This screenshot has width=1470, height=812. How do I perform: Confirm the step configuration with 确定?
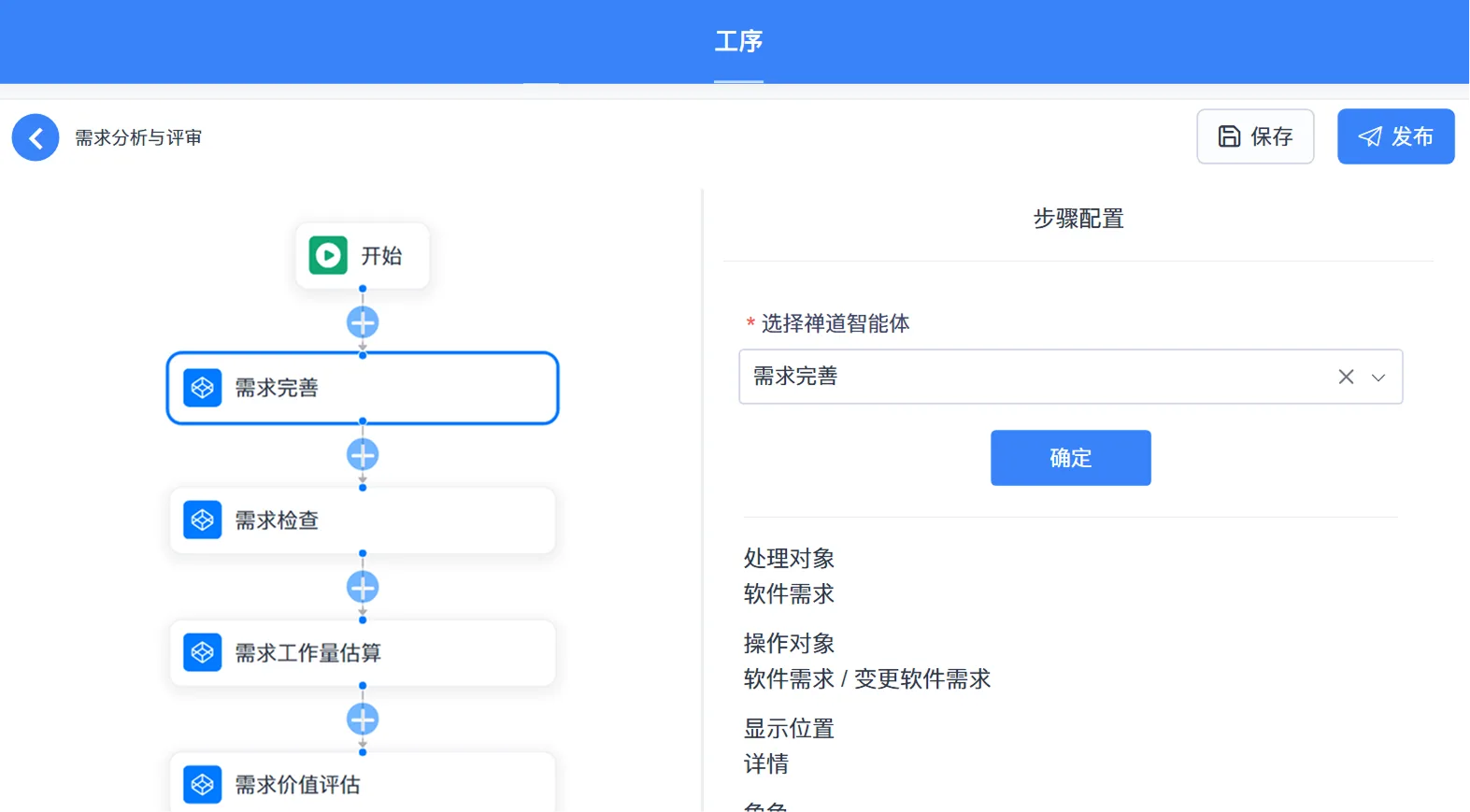pos(1071,458)
